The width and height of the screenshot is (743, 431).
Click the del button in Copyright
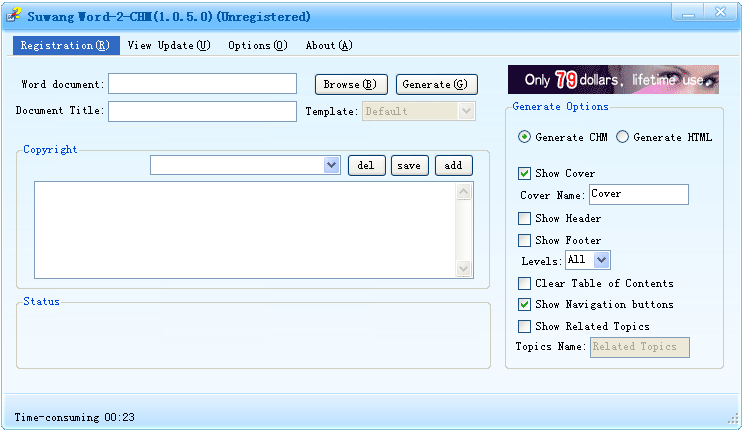click(366, 165)
